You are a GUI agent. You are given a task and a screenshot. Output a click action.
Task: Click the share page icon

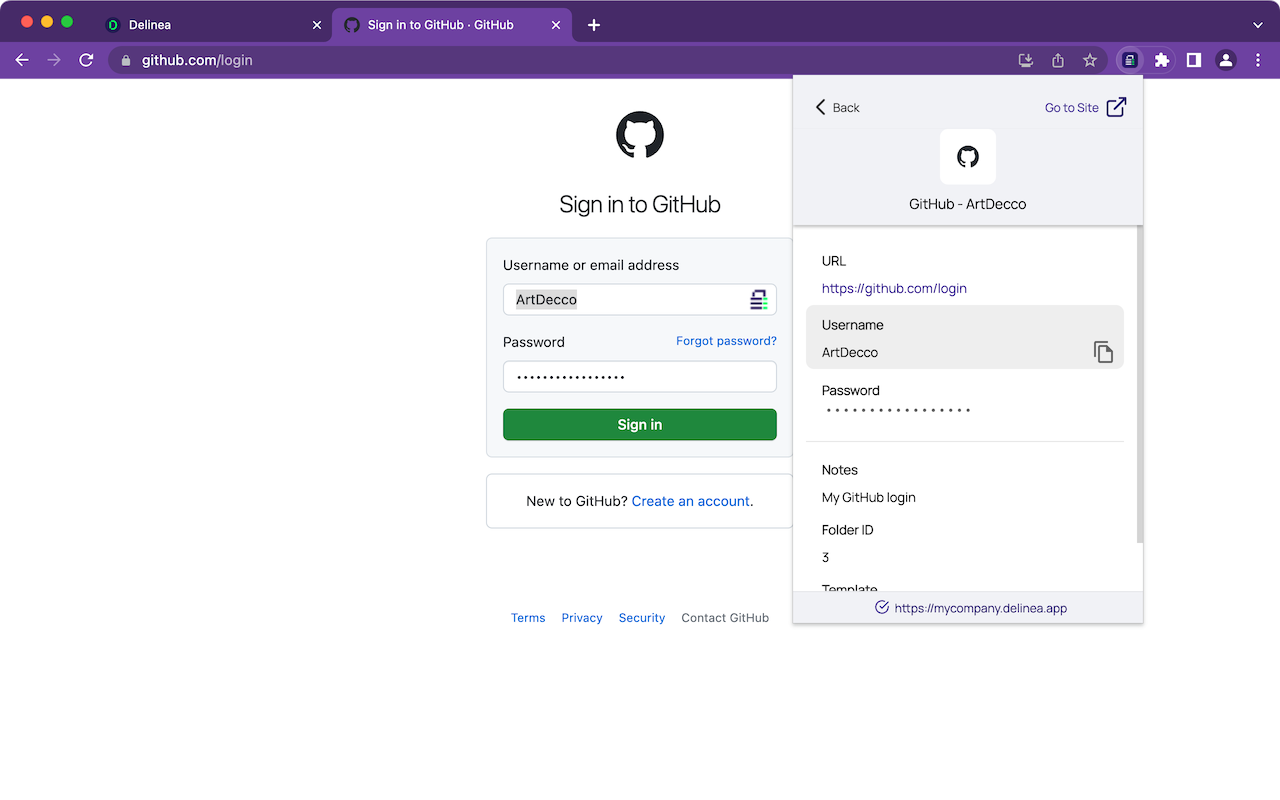pyautogui.click(x=1057, y=60)
